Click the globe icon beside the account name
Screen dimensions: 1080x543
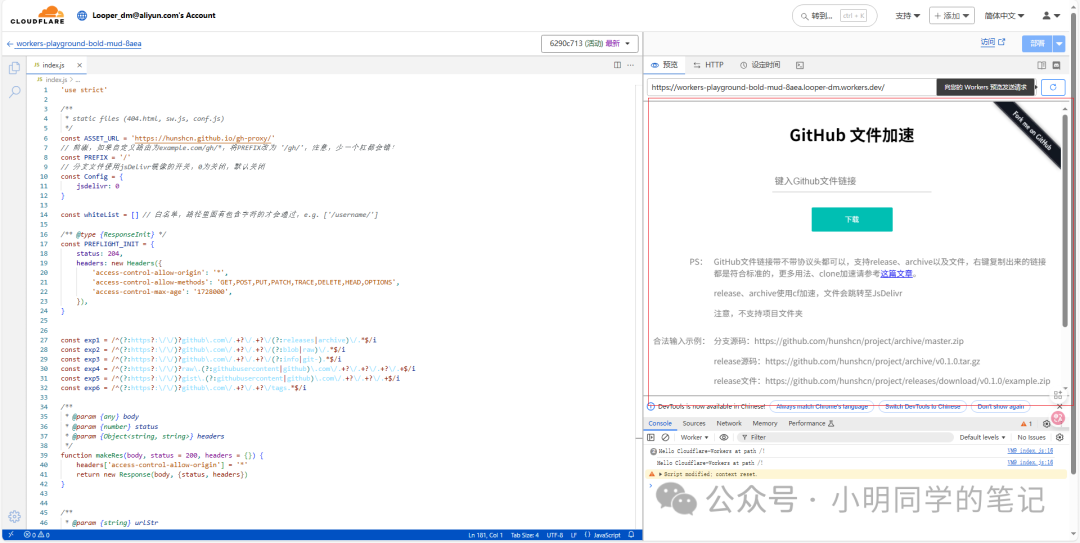click(x=83, y=15)
